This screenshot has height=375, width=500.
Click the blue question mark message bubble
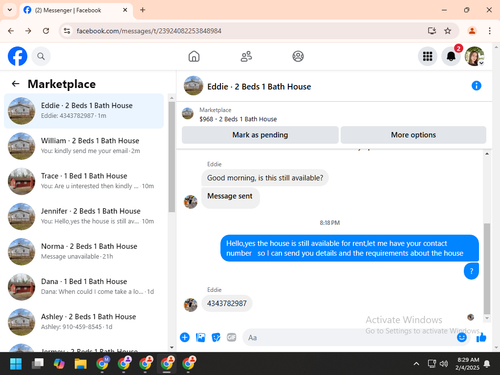coord(471,271)
